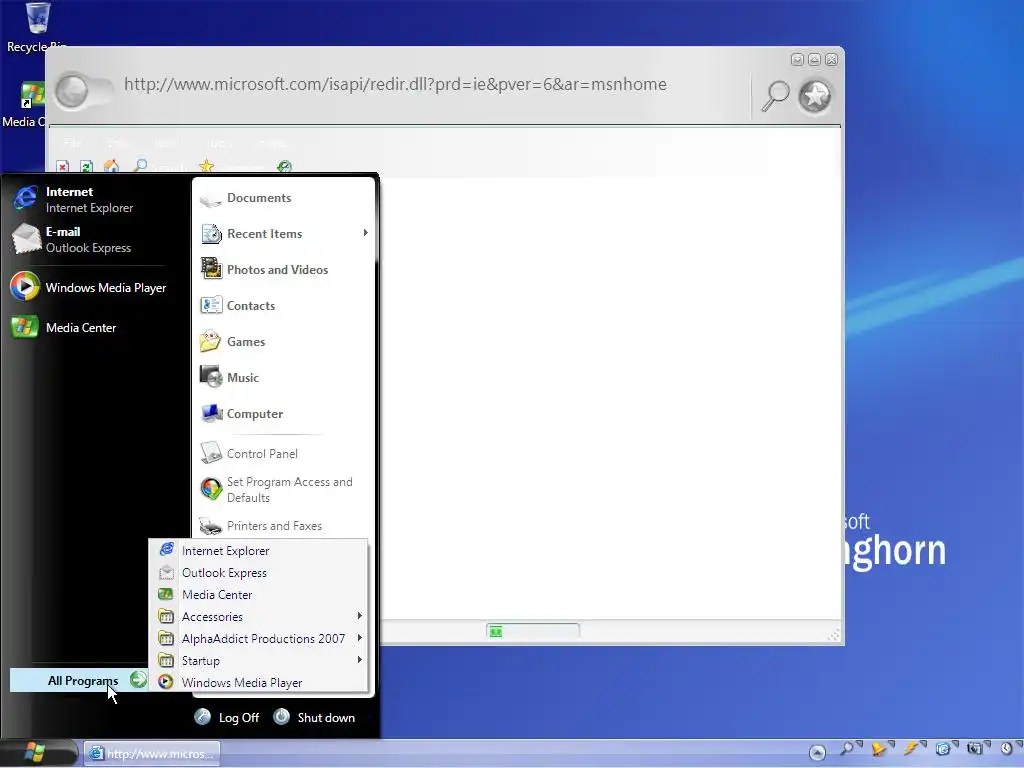Click the Refresh icon in browser toolbar
This screenshot has width=1024, height=768.
point(86,167)
